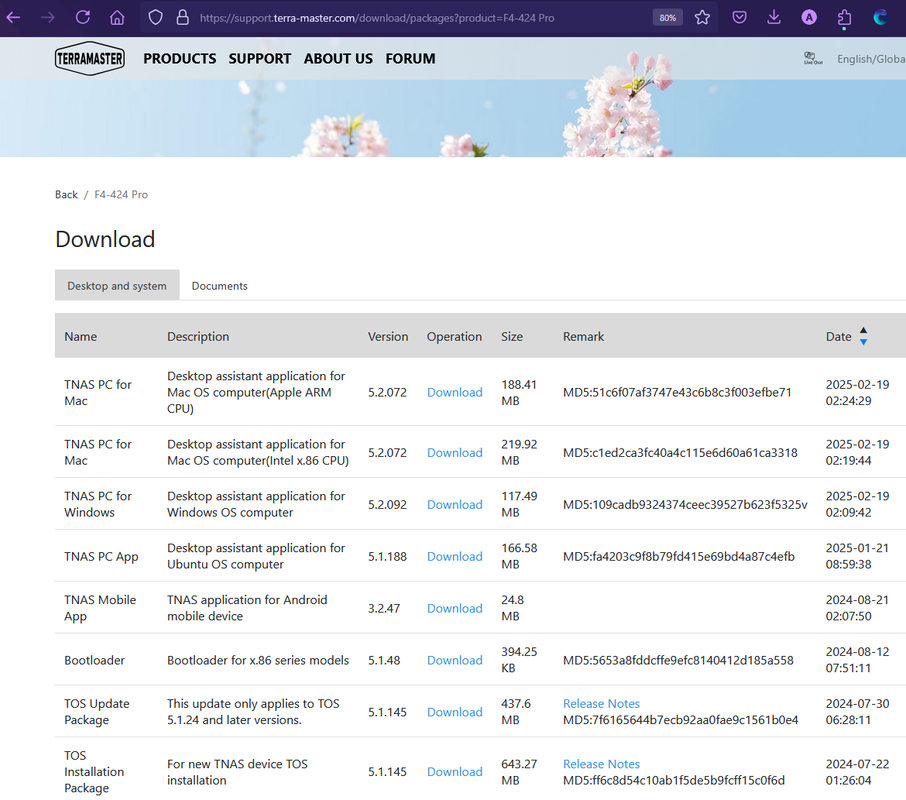The image size is (906, 800).
Task: Click the Version column header
Action: (388, 336)
